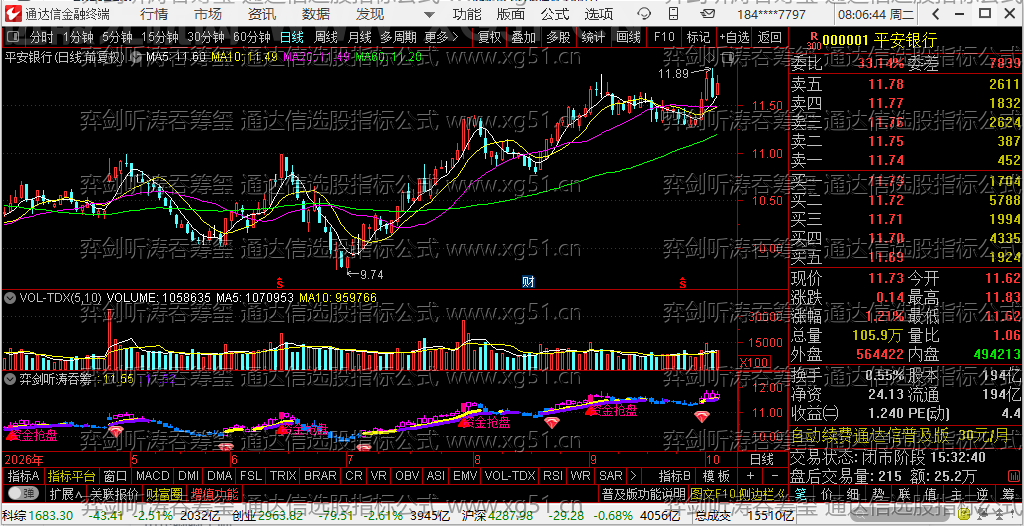Image resolution: width=1024 pixels, height=526 pixels.
Task: Open the 模板 template list
Action: pyautogui.click(x=715, y=475)
